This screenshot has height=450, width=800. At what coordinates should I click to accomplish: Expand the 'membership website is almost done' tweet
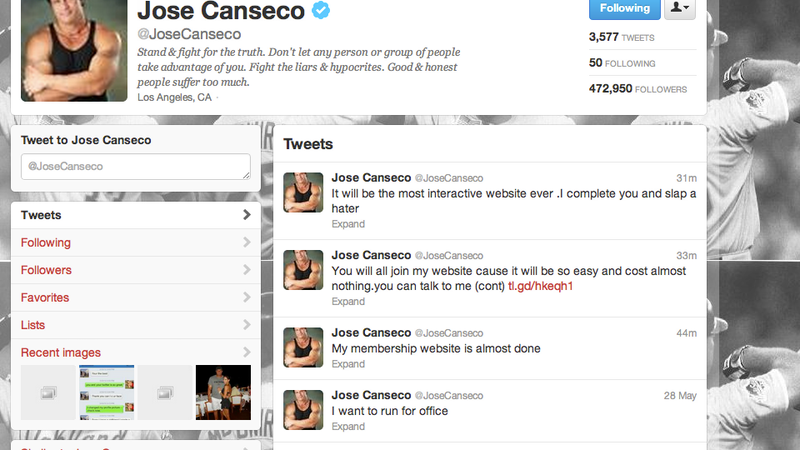click(348, 364)
